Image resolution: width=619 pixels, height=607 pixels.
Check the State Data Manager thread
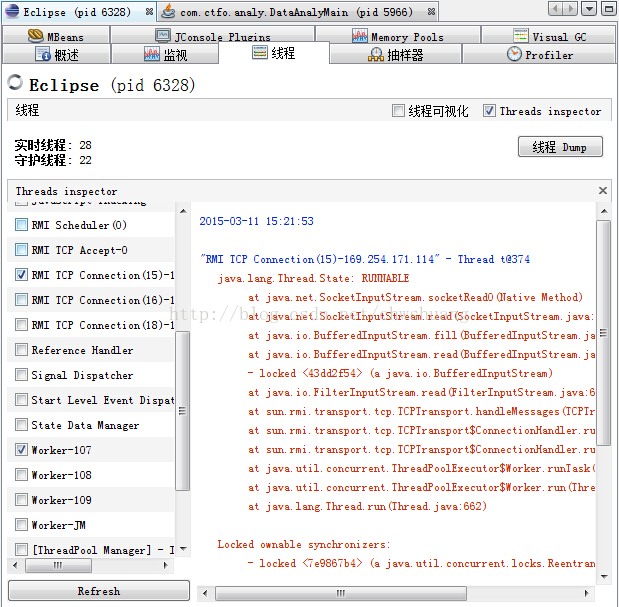21,425
